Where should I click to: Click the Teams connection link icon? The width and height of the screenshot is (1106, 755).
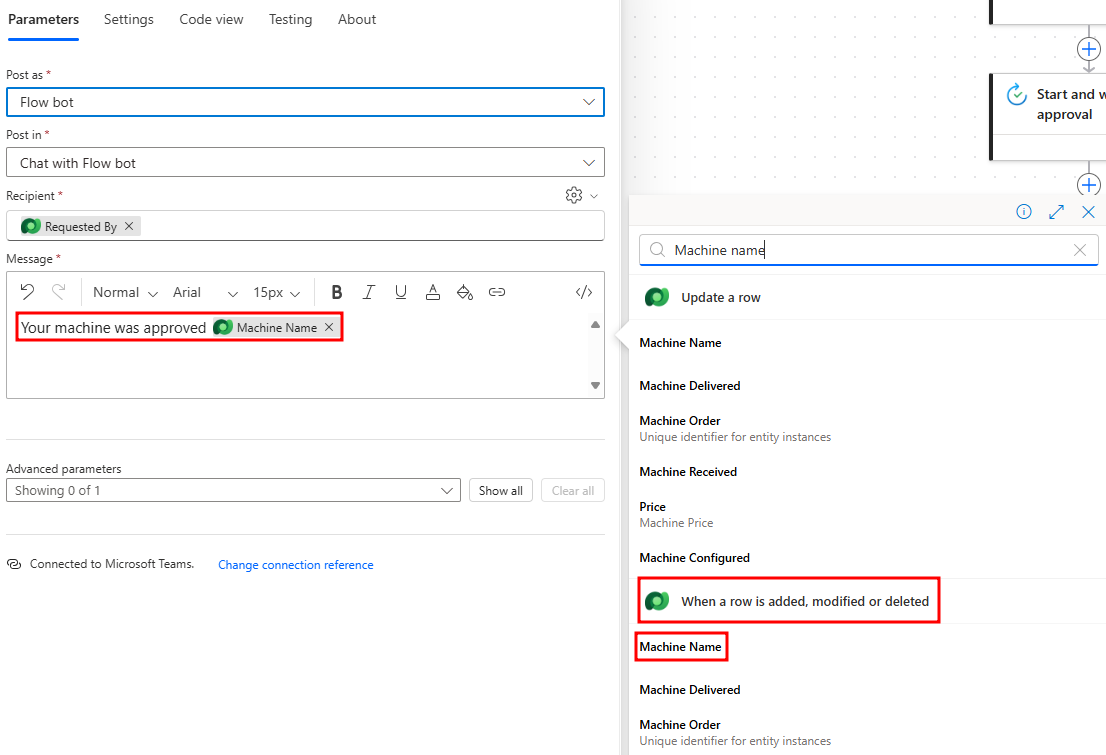pyautogui.click(x=14, y=564)
